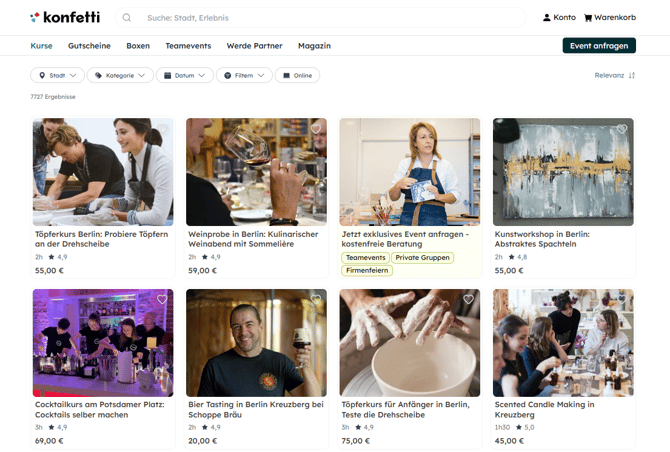Image resolution: width=670 pixels, height=452 pixels.
Task: Click the 4,8 star rating
Action: 518,257
